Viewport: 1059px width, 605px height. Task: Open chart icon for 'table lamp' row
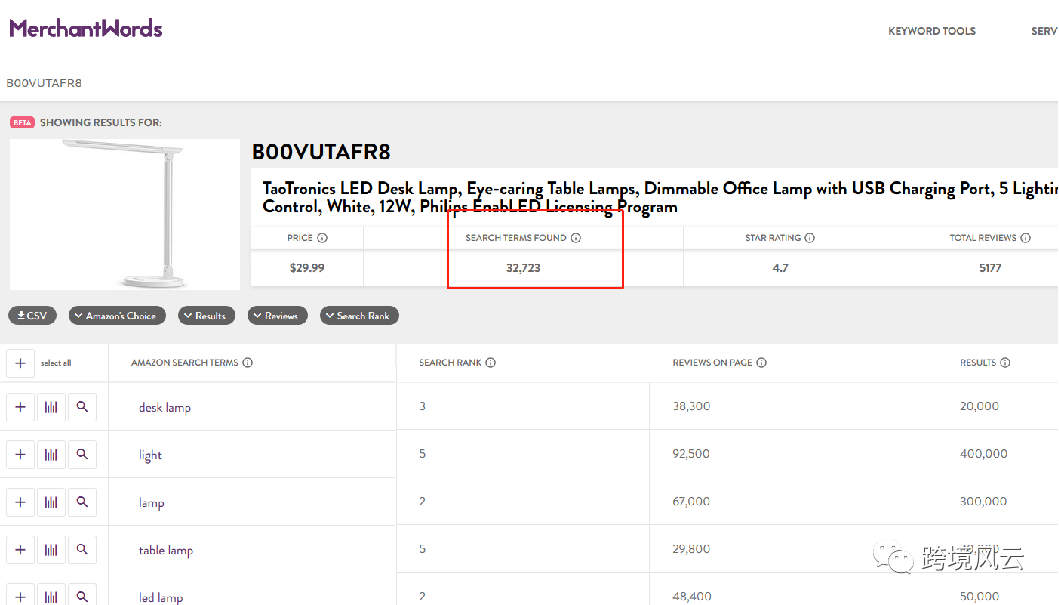point(51,550)
